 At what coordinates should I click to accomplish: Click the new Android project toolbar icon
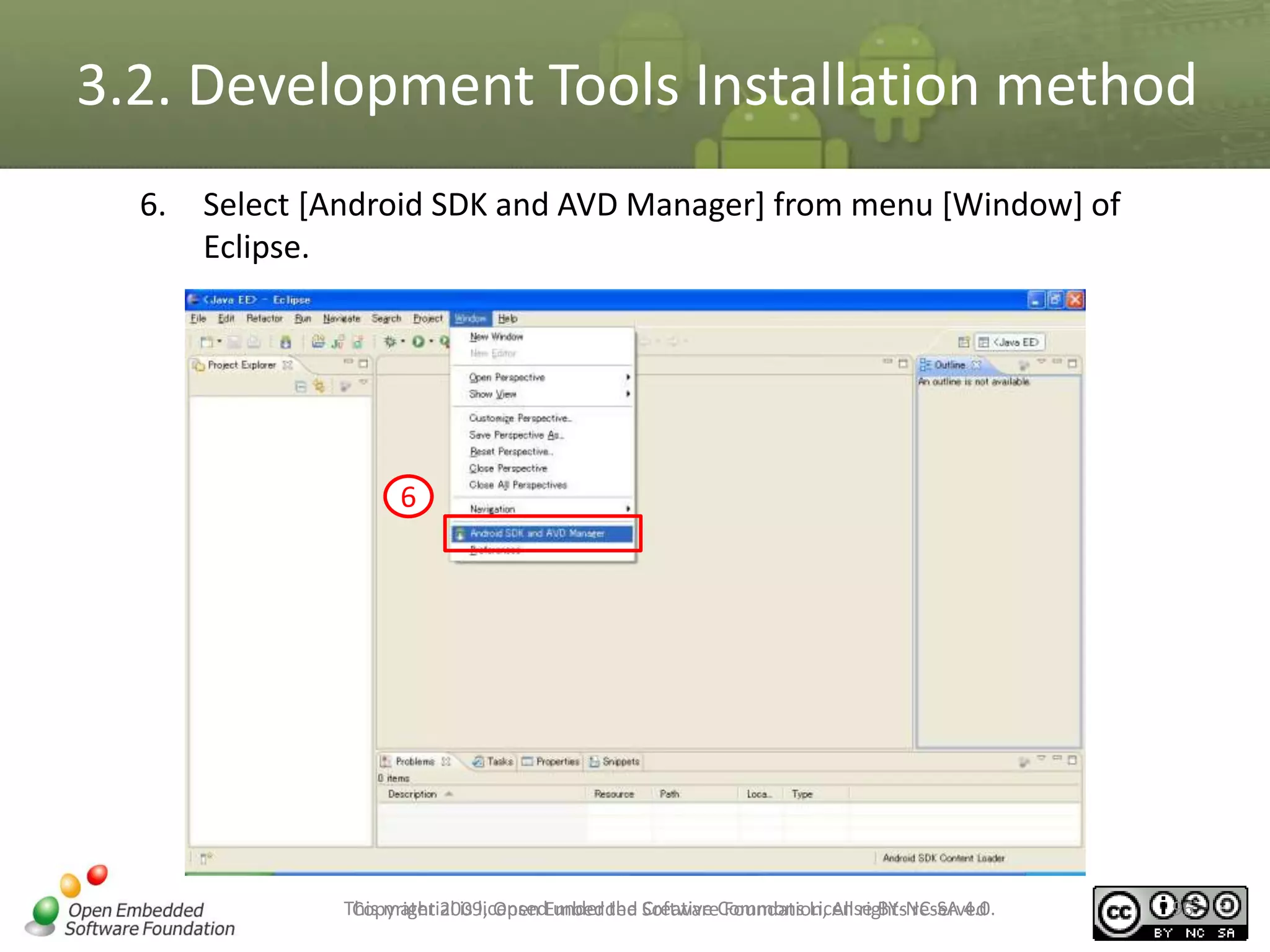pyautogui.click(x=318, y=341)
